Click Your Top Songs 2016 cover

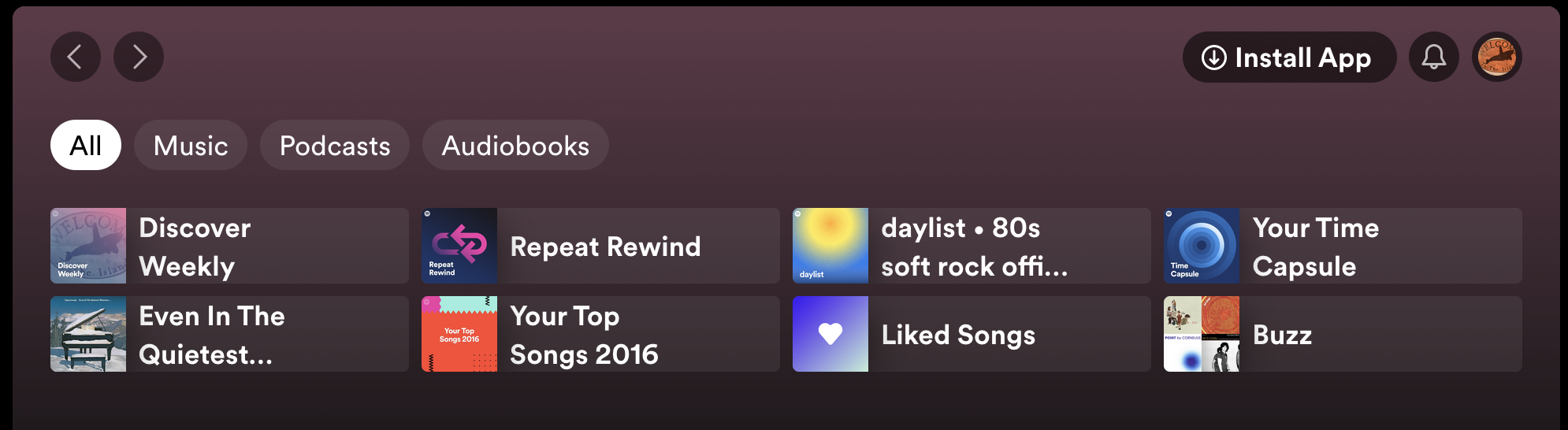pyautogui.click(x=459, y=334)
